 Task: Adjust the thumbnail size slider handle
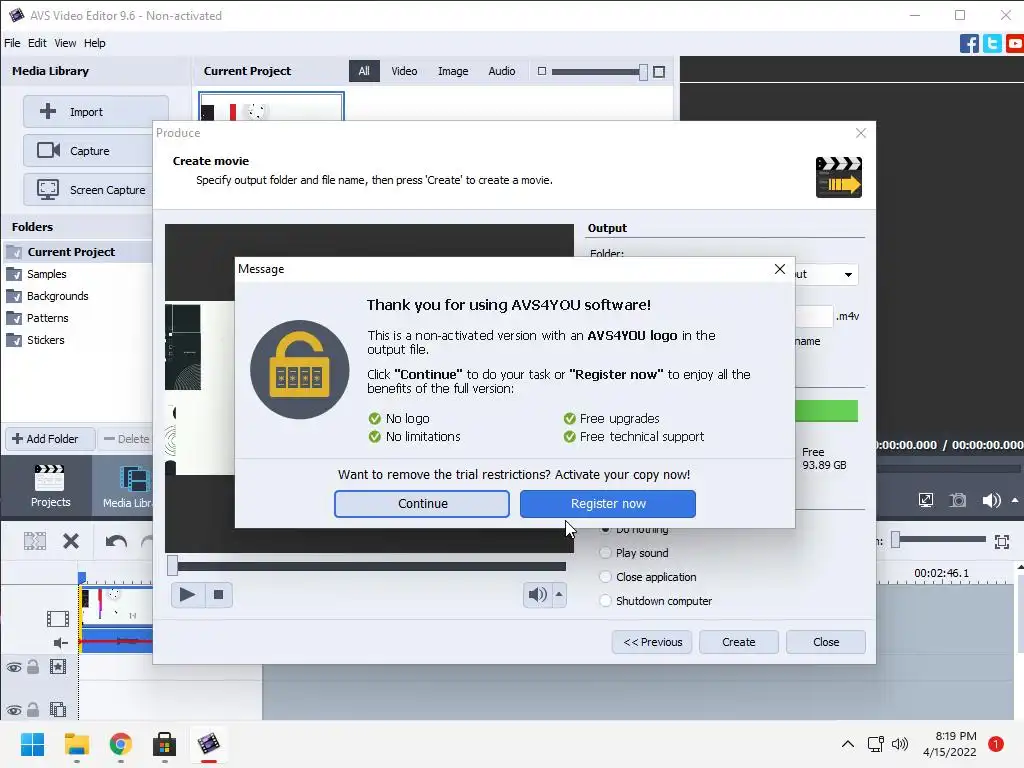click(x=643, y=72)
